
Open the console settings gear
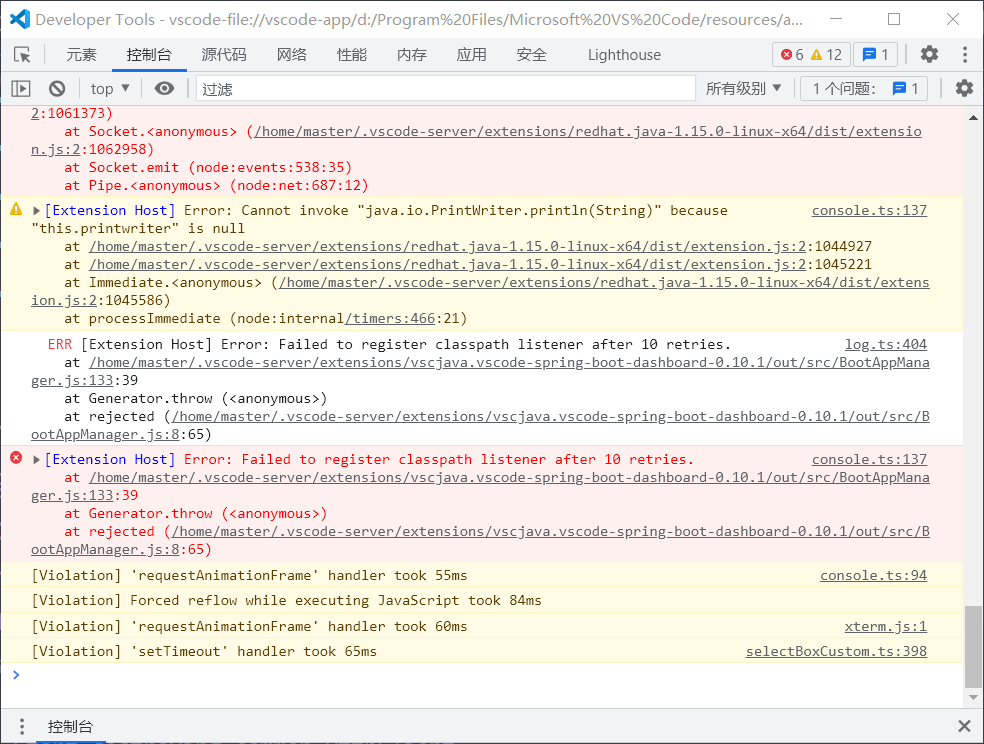click(963, 88)
